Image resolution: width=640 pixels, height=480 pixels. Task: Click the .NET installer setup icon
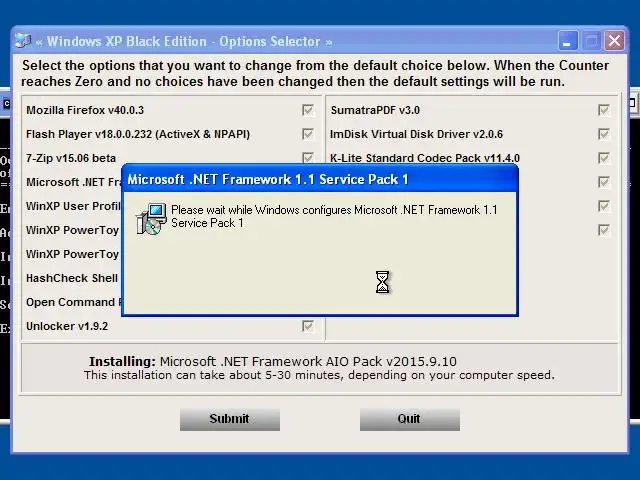point(151,219)
